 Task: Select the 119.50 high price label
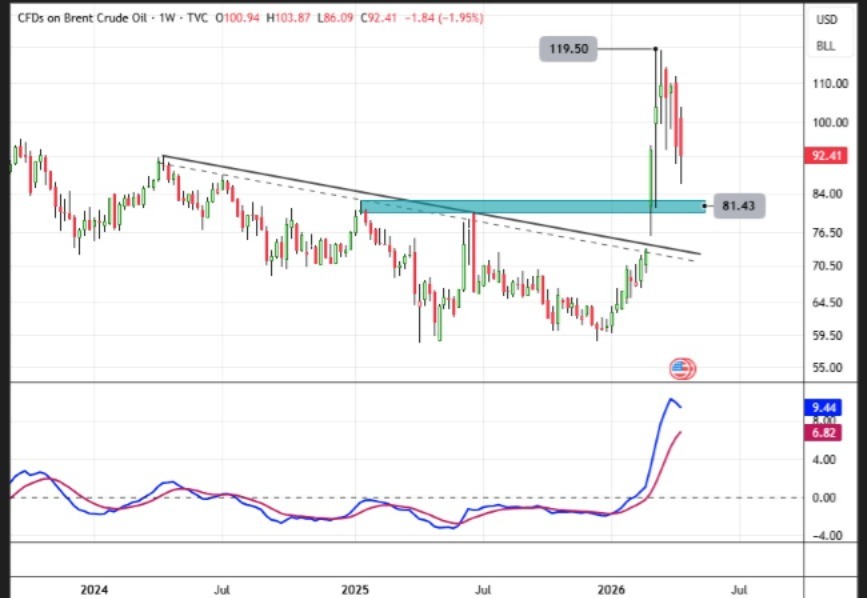pos(566,48)
